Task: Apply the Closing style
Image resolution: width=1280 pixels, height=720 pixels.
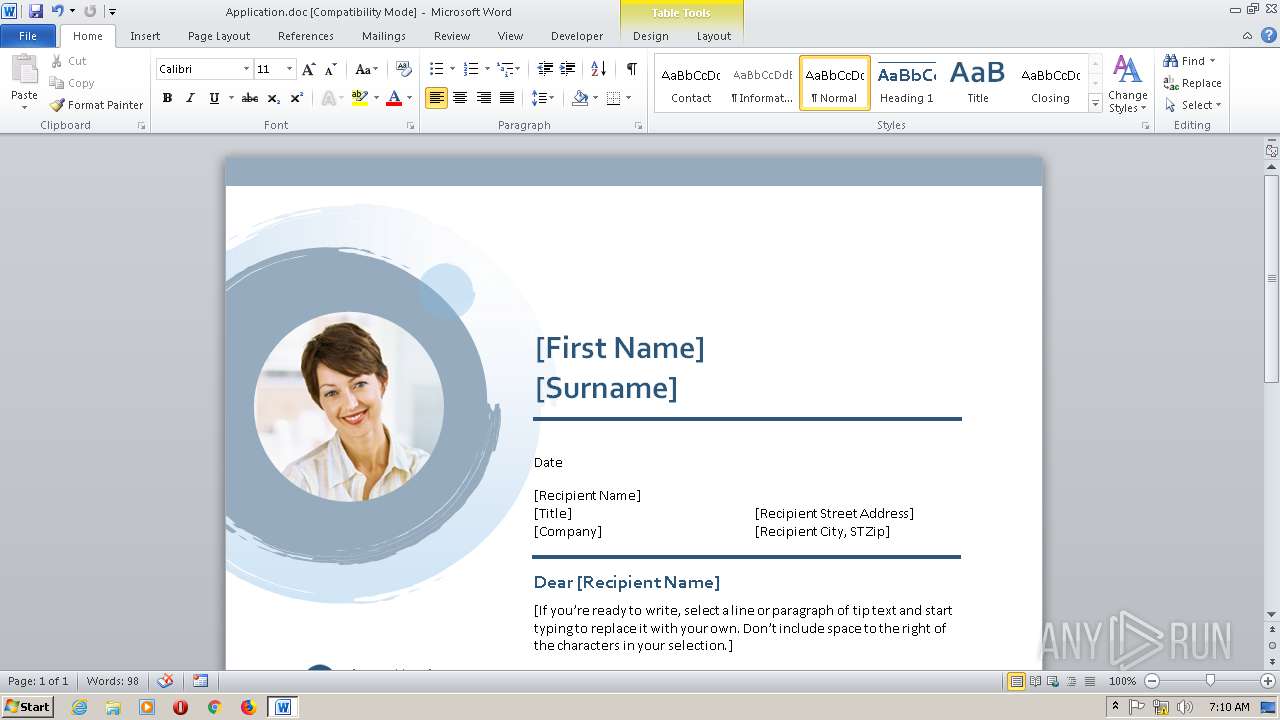Action: tap(1050, 82)
